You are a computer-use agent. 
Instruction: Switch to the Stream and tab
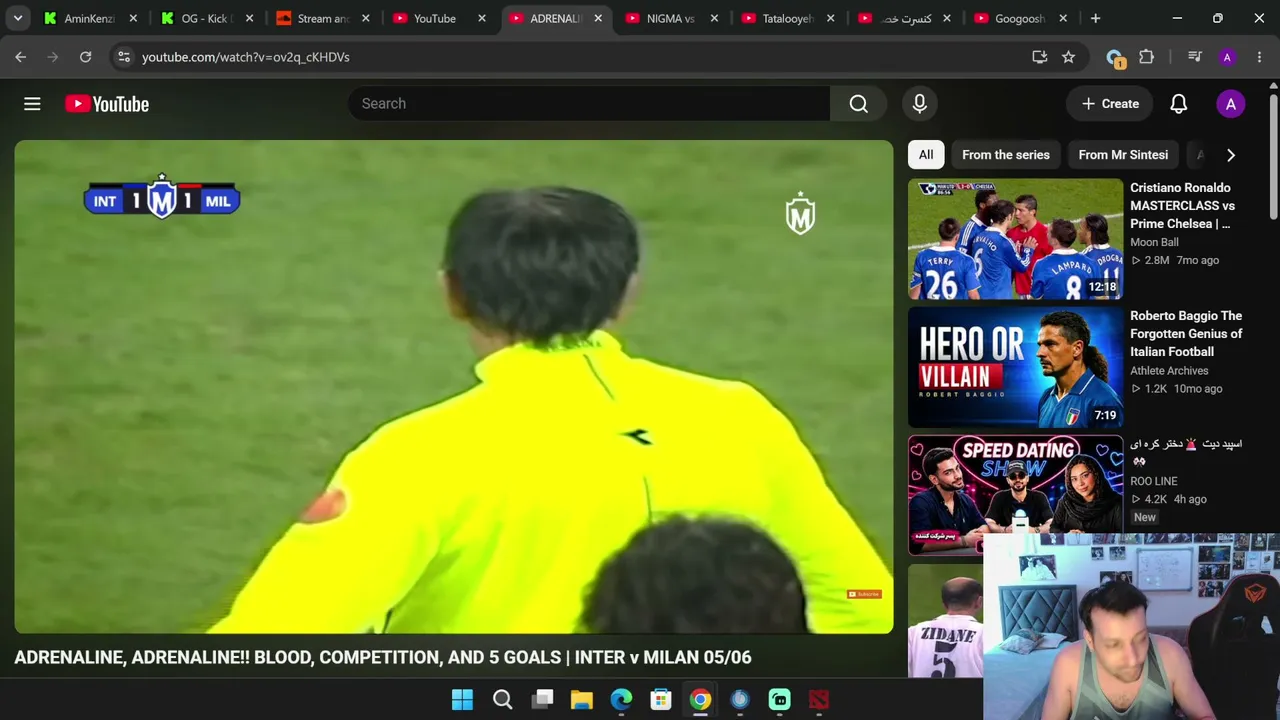click(323, 18)
